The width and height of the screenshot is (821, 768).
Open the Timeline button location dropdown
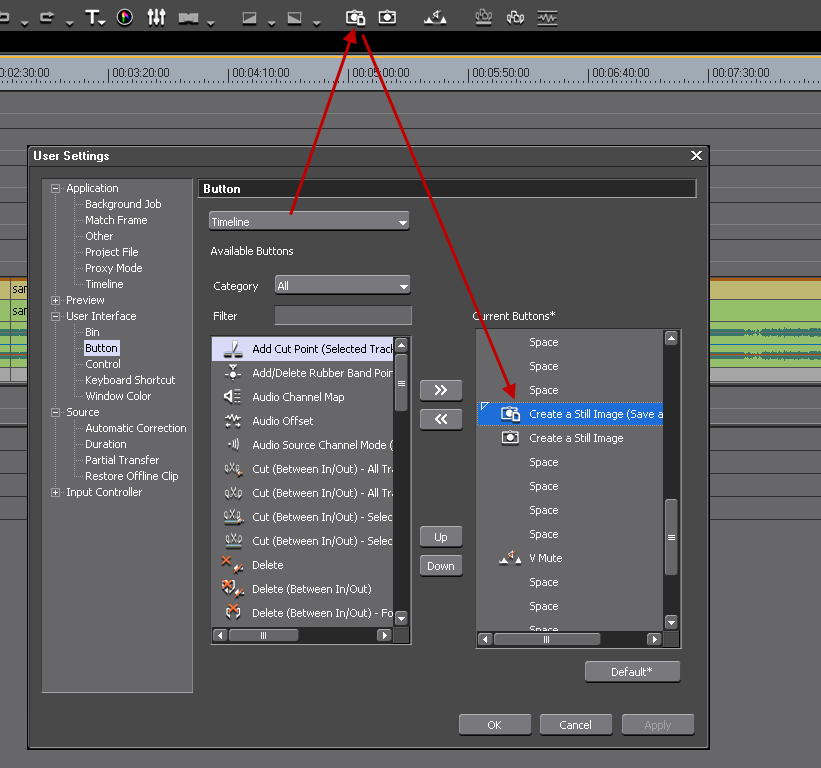point(309,222)
